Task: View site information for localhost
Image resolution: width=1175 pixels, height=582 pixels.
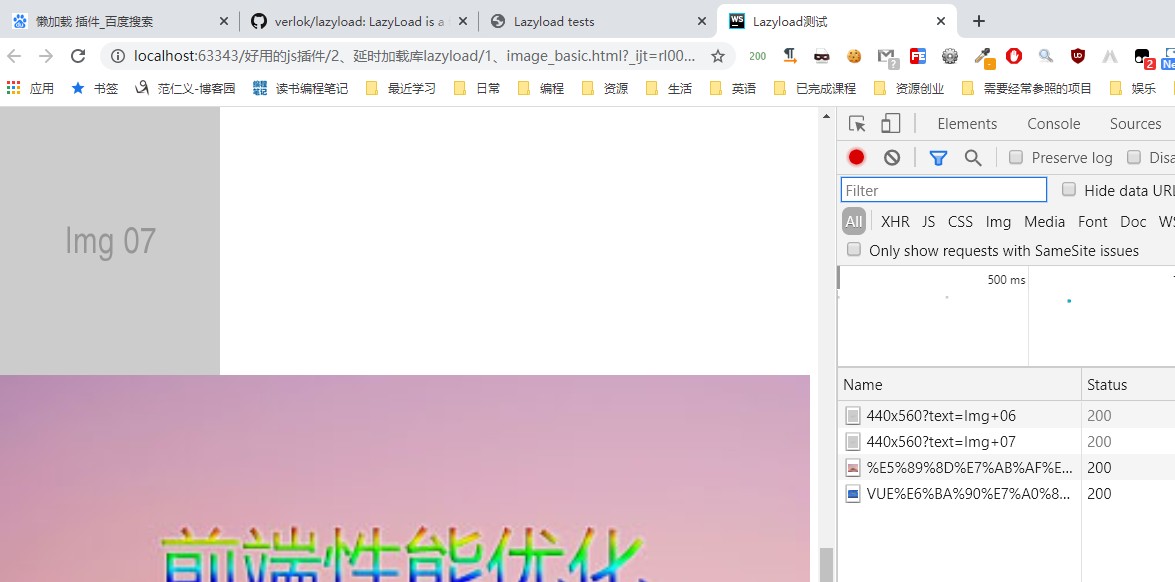Action: [x=117, y=56]
